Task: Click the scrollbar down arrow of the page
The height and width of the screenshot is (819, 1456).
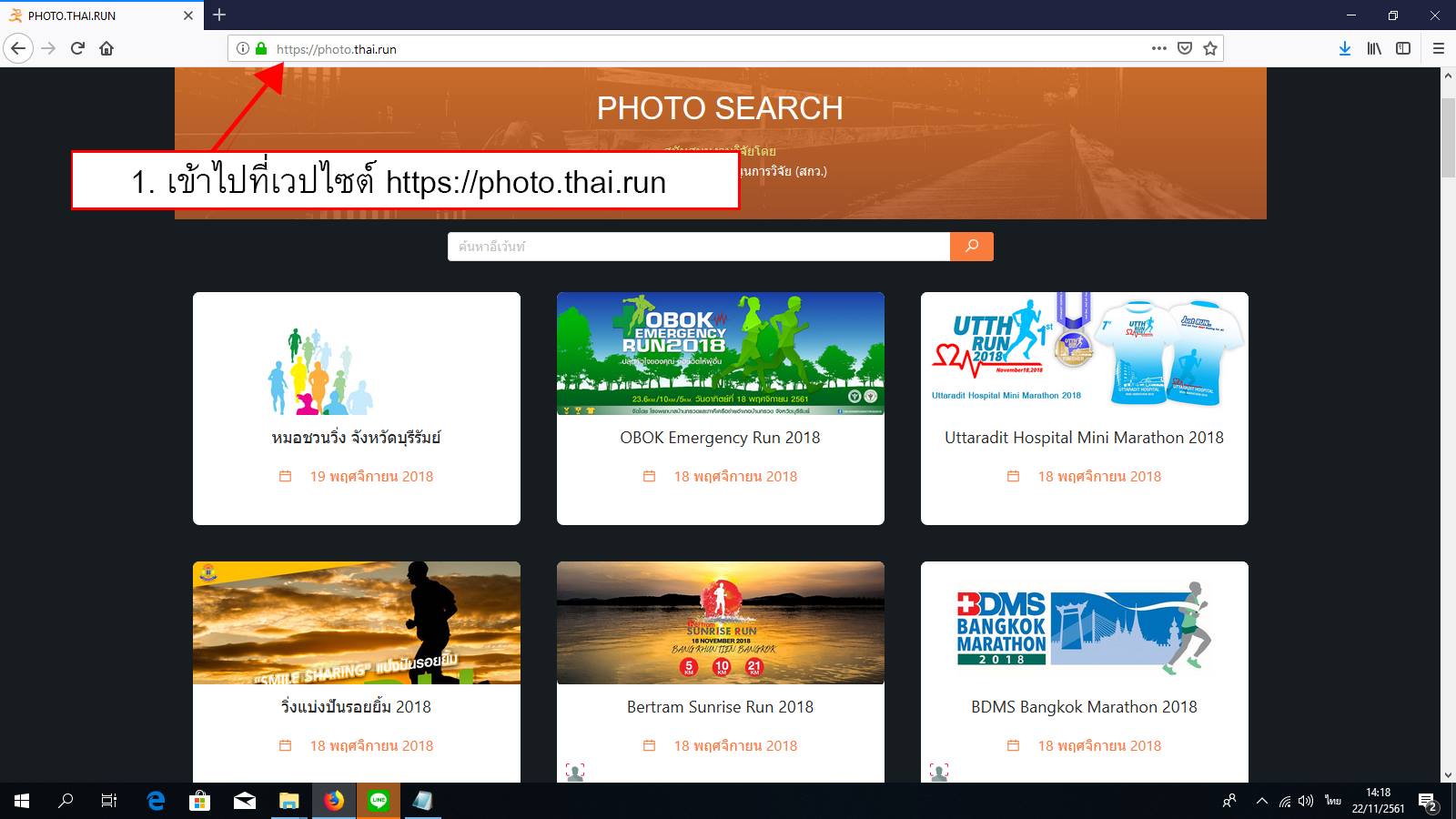Action: (x=1448, y=775)
